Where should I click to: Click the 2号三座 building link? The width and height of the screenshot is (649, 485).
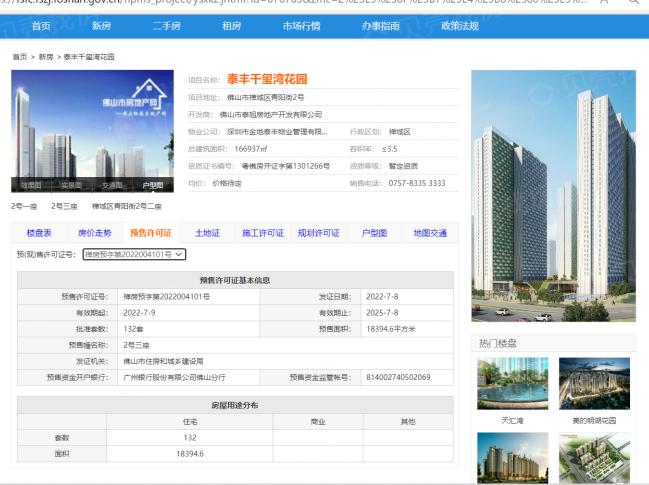[65, 206]
